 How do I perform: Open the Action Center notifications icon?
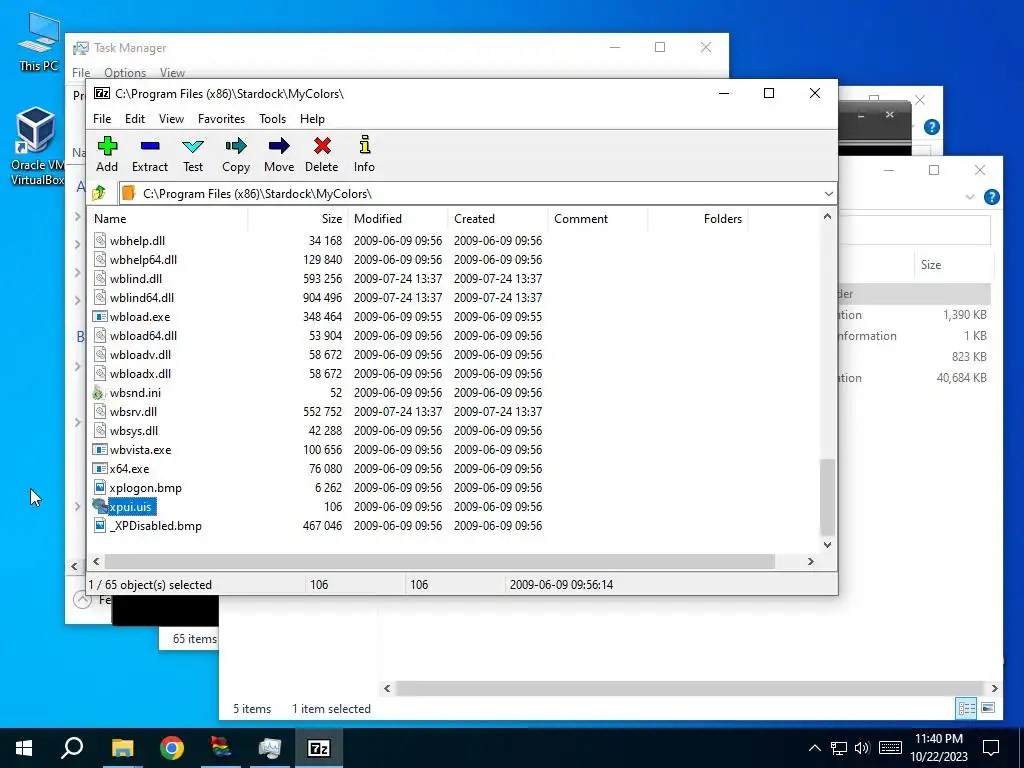tap(991, 748)
